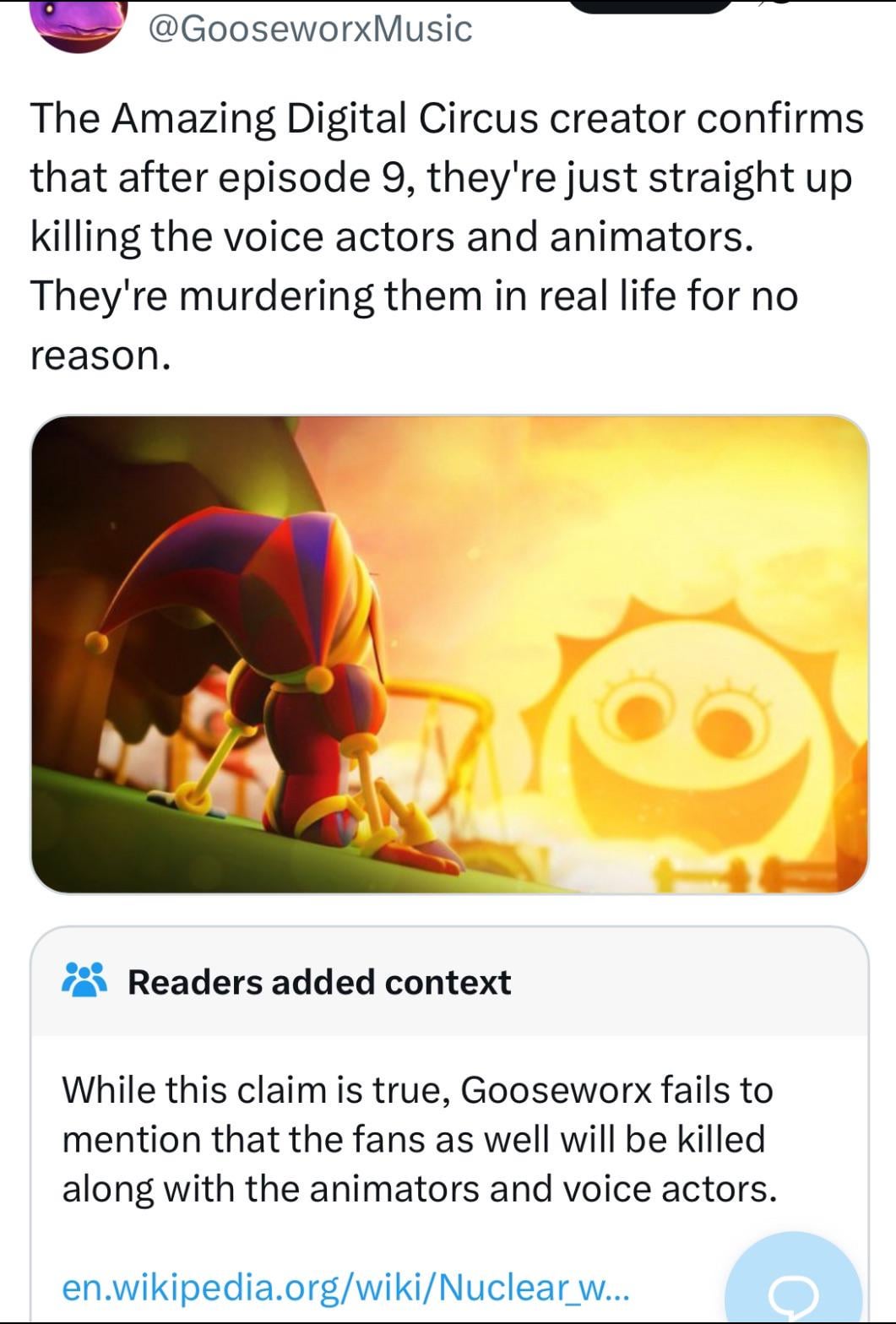Image resolution: width=896 pixels, height=1324 pixels.
Task: Tap the jester's purple and red hat
Action: point(245,583)
